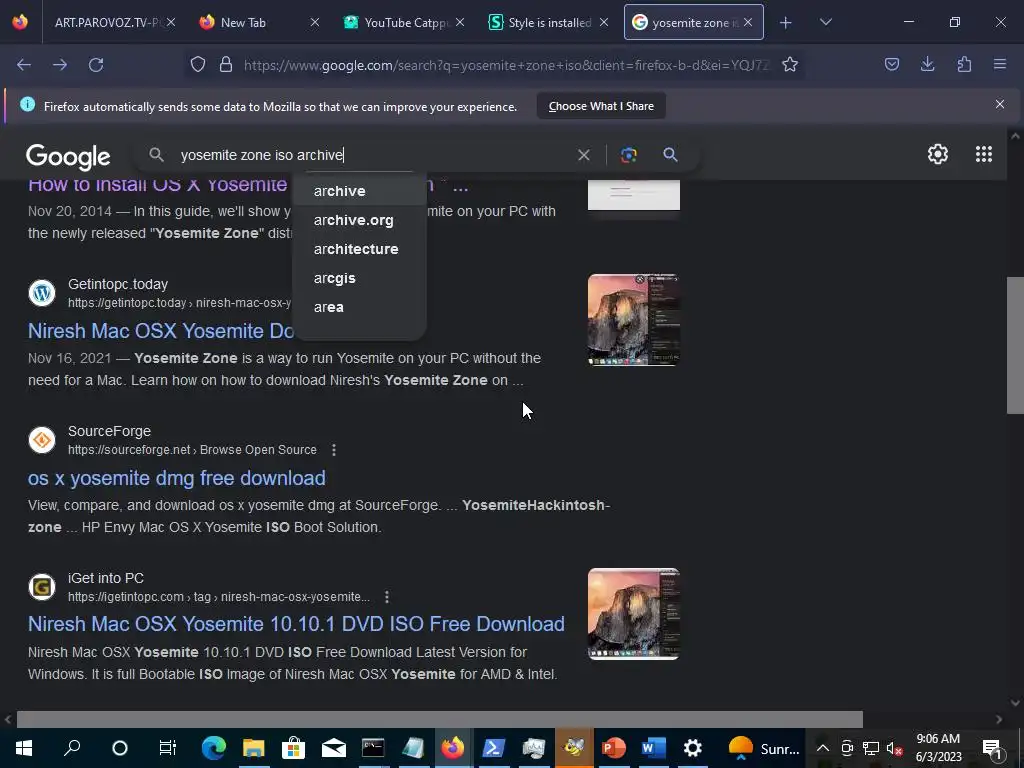Open a new browser tab
Viewport: 1024px width, 768px height.
[x=786, y=23]
